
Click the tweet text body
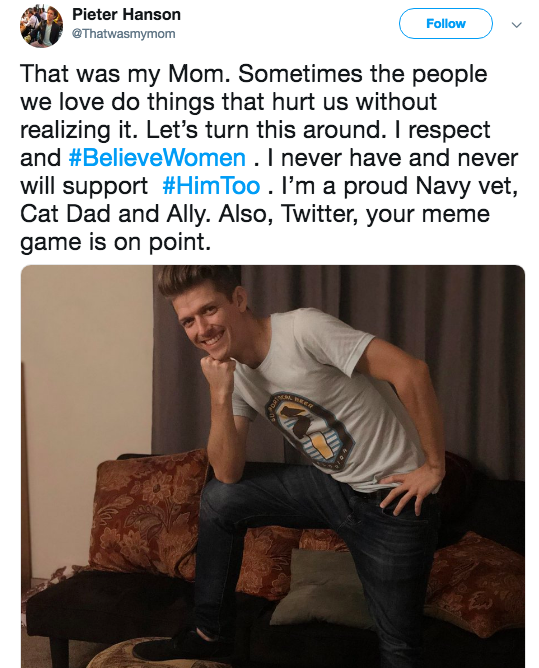click(x=269, y=158)
